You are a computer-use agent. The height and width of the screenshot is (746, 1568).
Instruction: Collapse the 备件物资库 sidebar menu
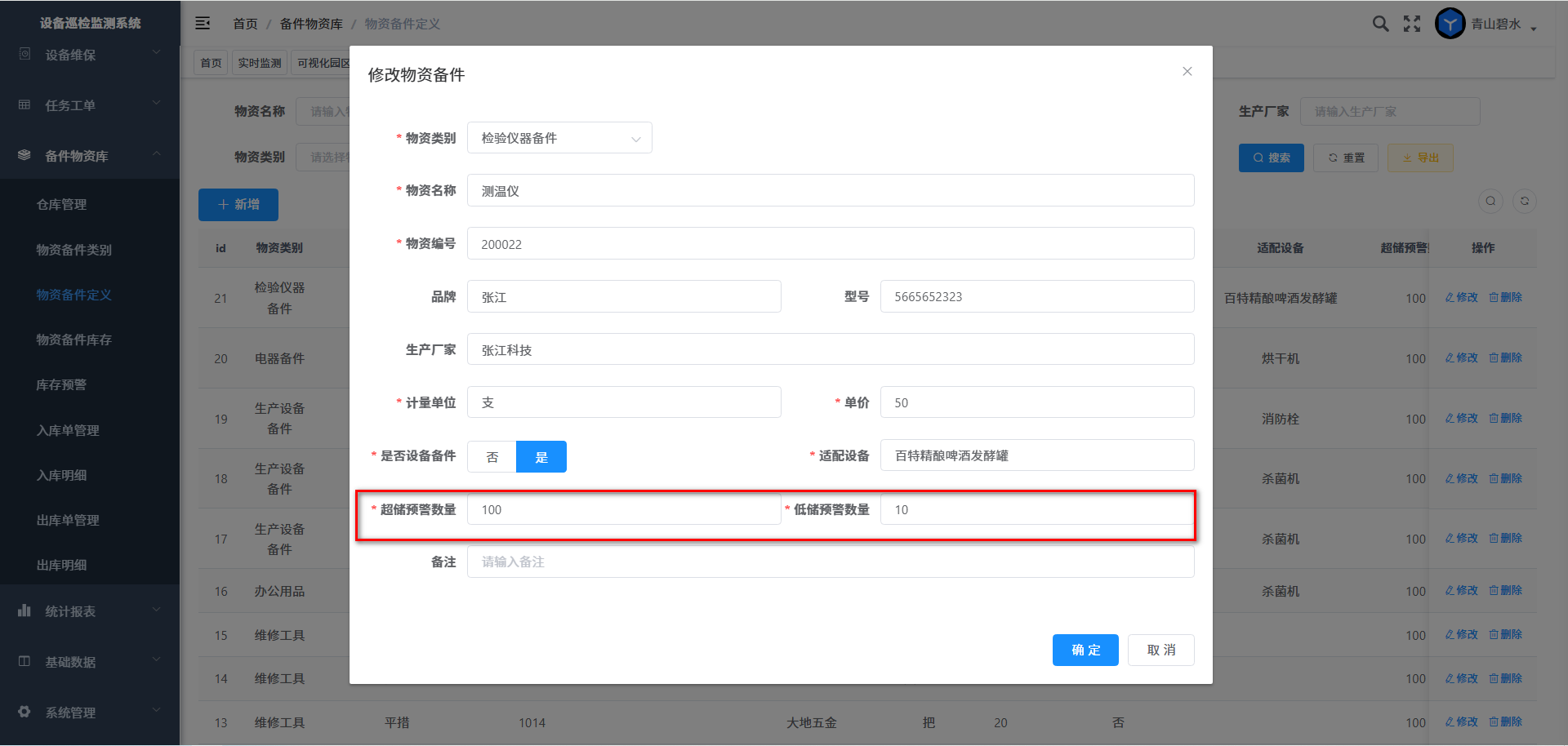click(x=90, y=156)
